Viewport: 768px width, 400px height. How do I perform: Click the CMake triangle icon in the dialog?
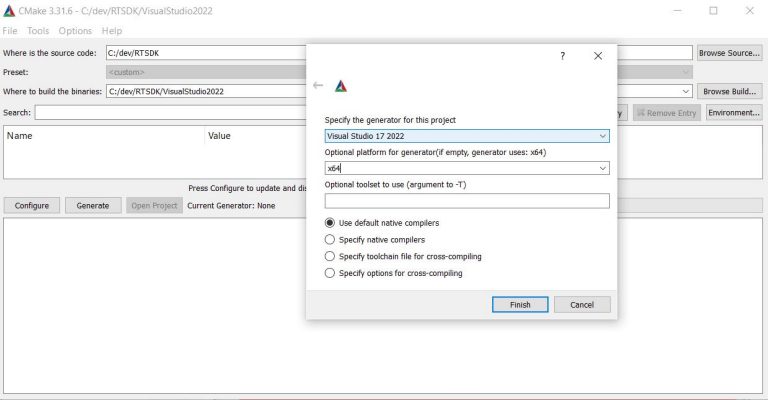pos(341,86)
